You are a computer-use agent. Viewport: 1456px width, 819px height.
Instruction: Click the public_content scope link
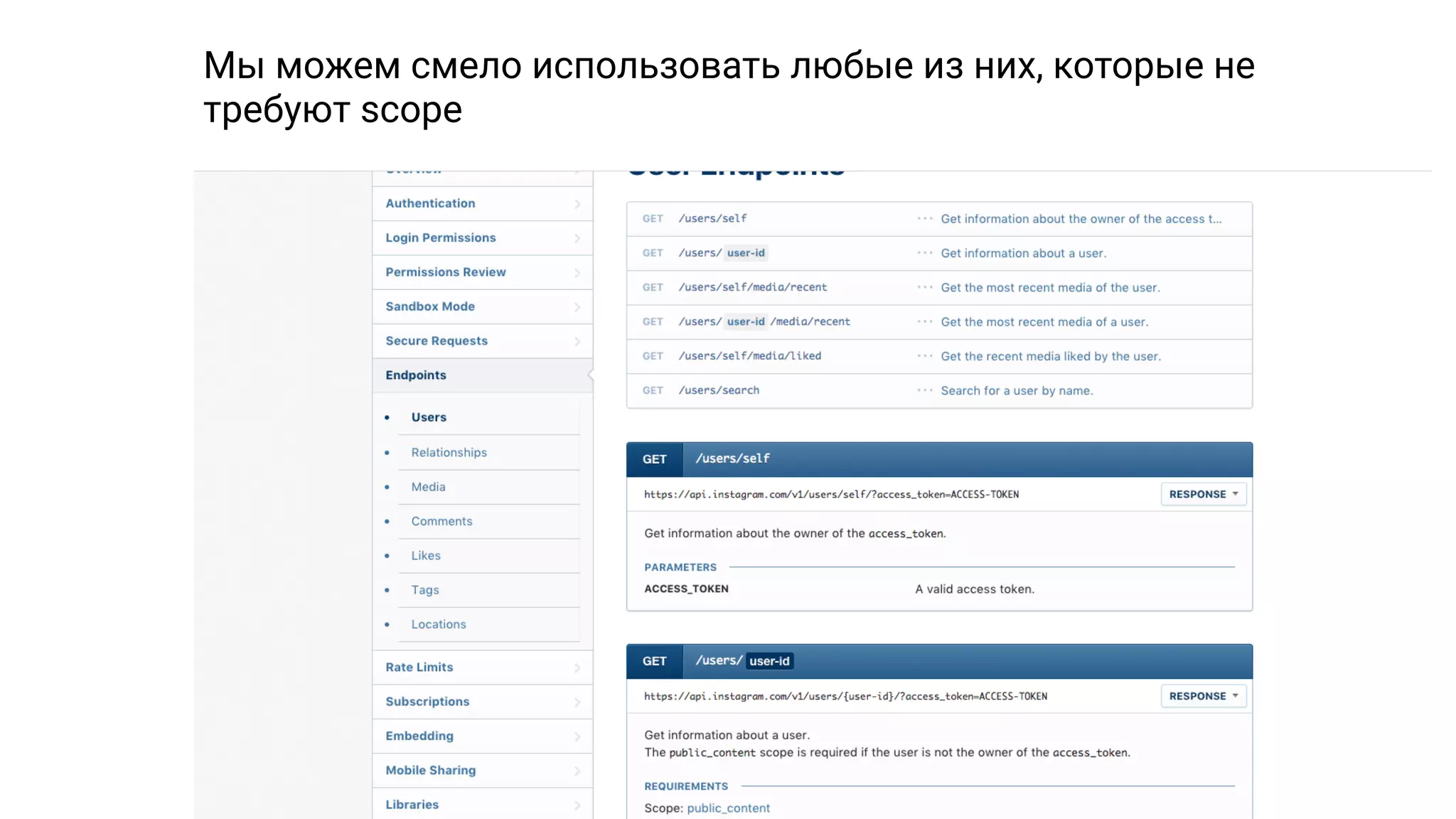tap(728, 808)
